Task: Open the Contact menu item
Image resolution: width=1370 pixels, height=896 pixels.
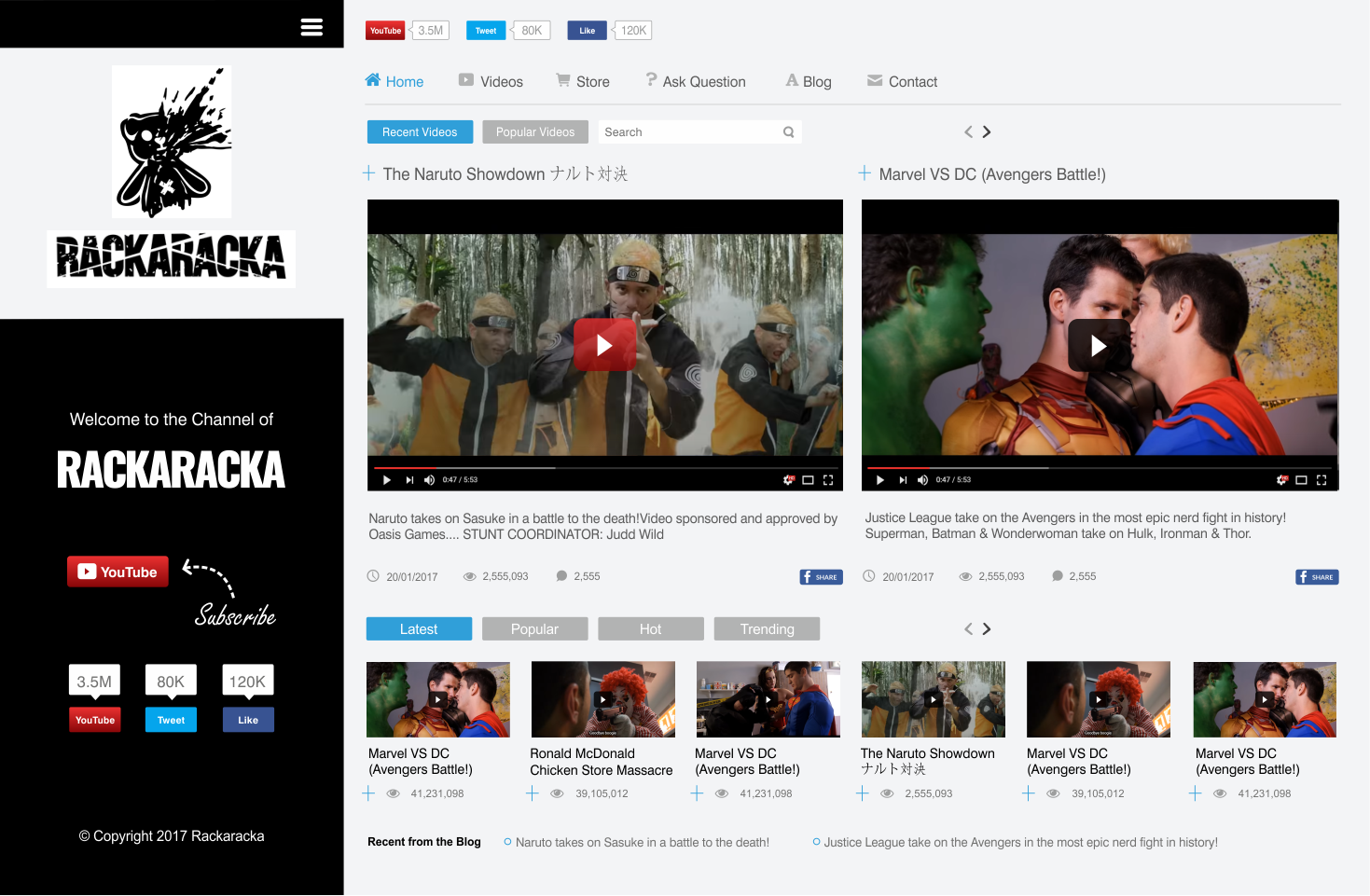Action: [x=902, y=81]
